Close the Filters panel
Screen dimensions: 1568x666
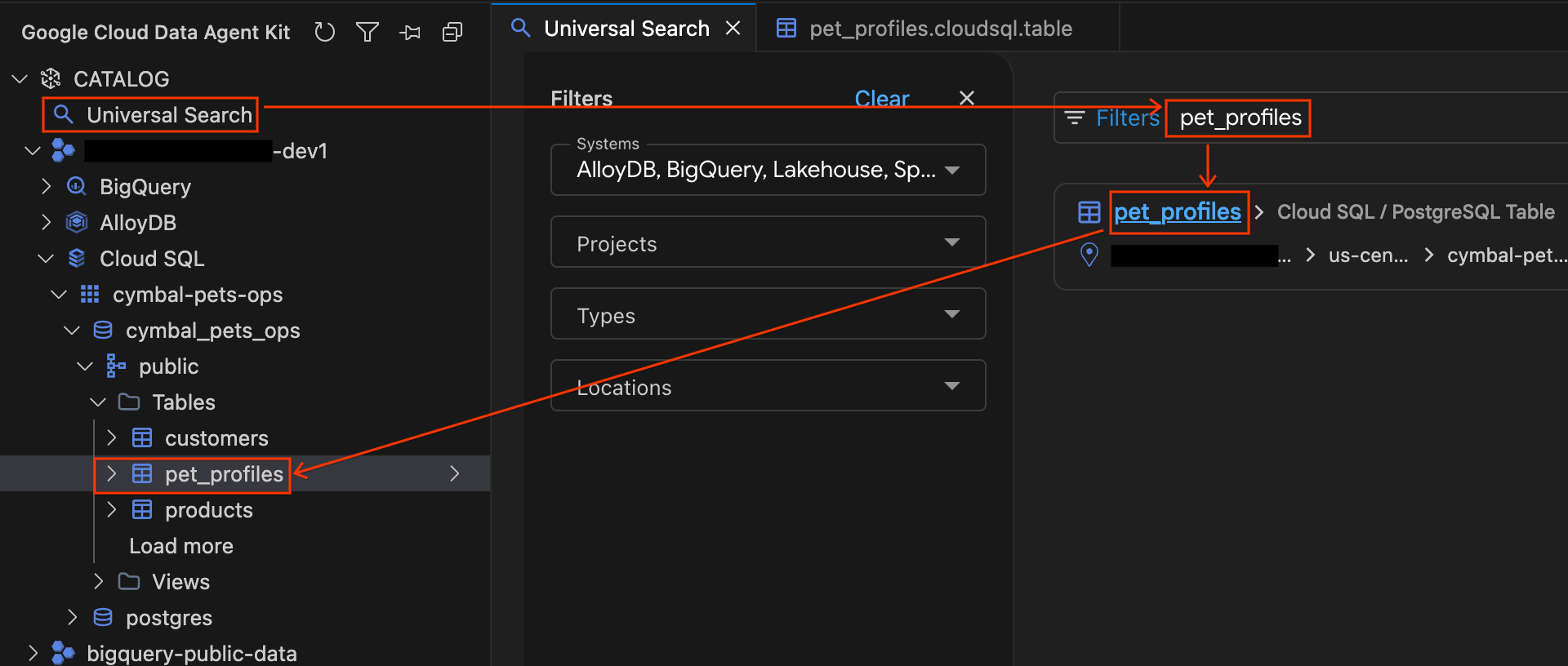click(967, 98)
